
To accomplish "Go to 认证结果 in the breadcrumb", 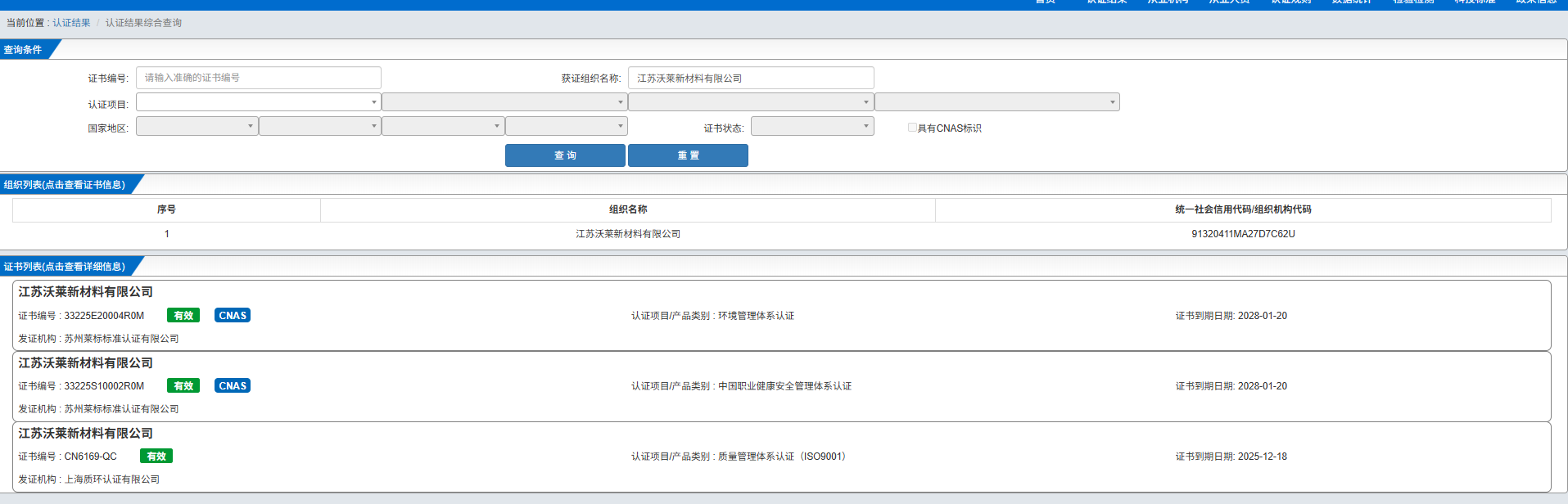I will [71, 23].
